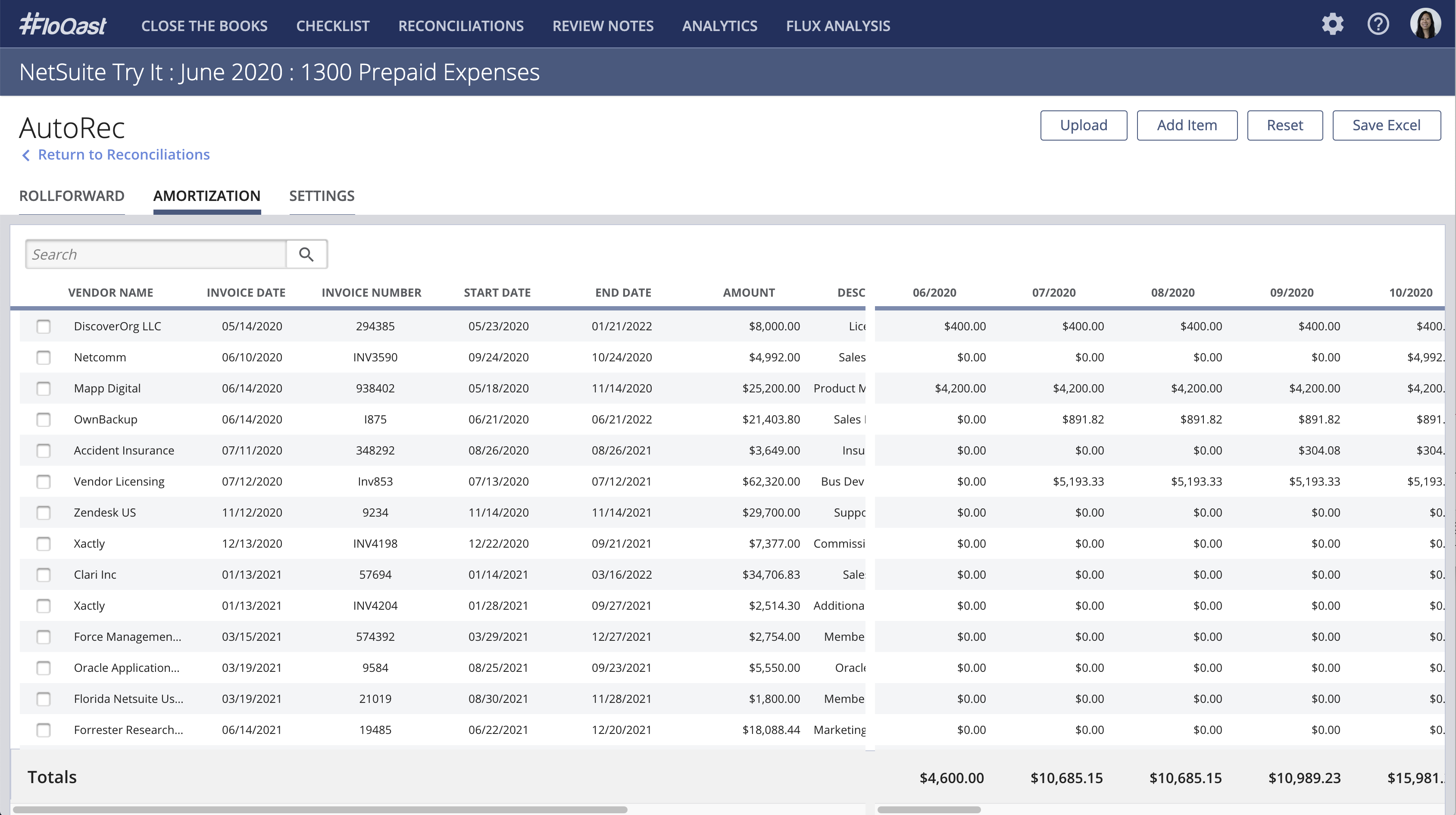The height and width of the screenshot is (815, 1456).
Task: Click the 06/21/2022 OwnBackup end date
Action: 622,420
